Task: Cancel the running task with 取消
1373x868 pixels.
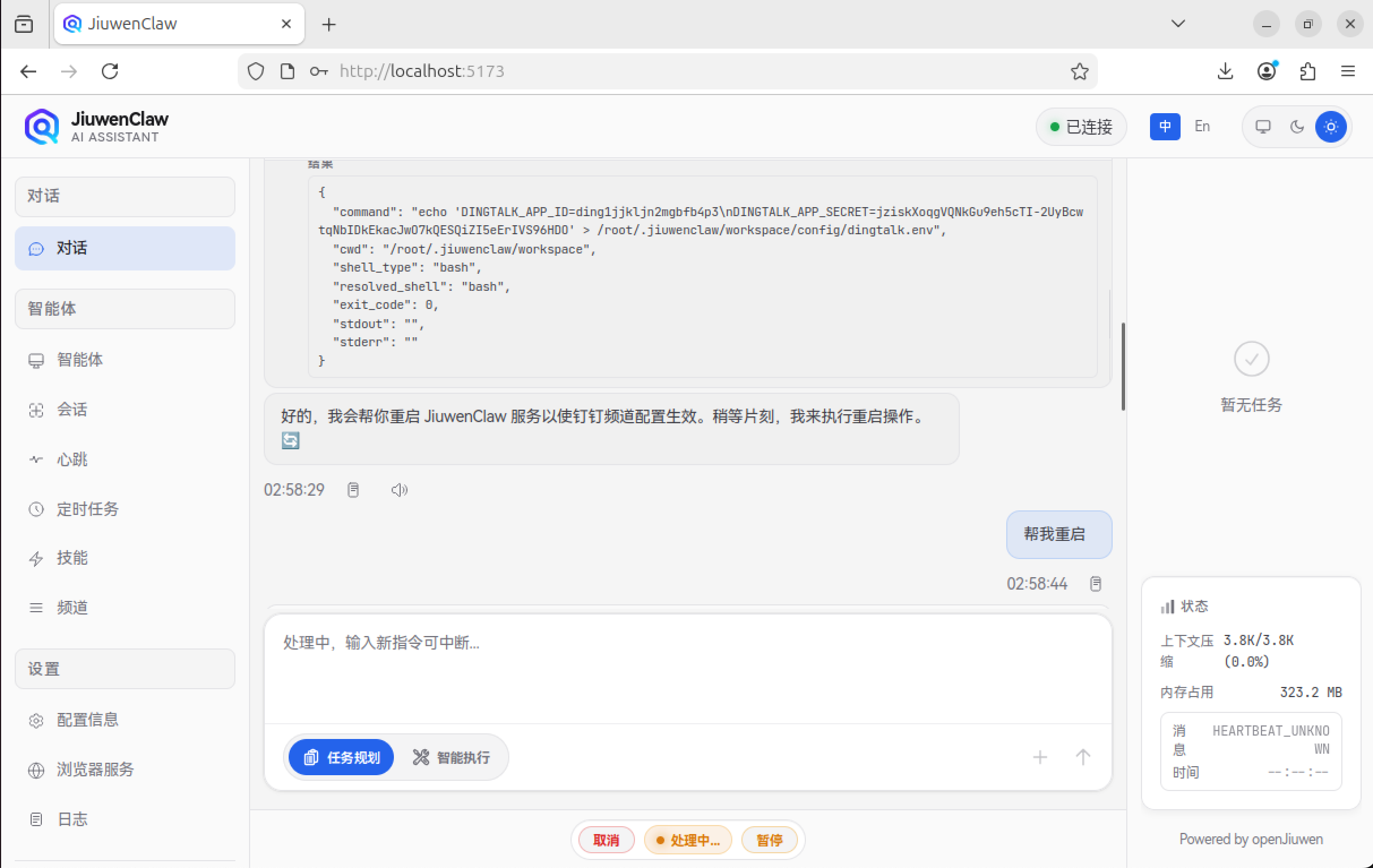Action: click(606, 840)
